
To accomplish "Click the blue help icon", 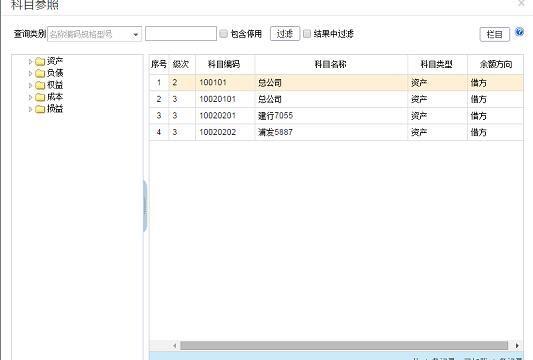I will (x=519, y=32).
